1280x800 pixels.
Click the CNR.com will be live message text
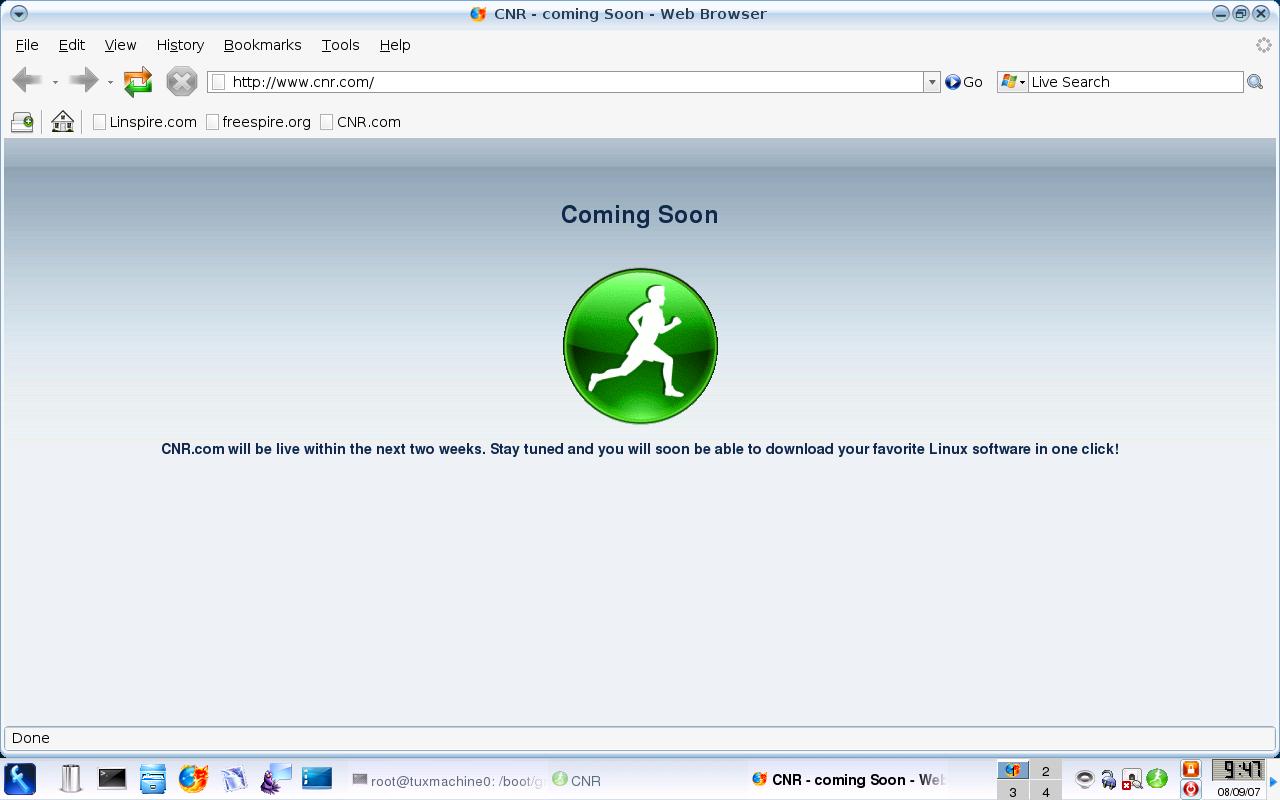[x=640, y=449]
